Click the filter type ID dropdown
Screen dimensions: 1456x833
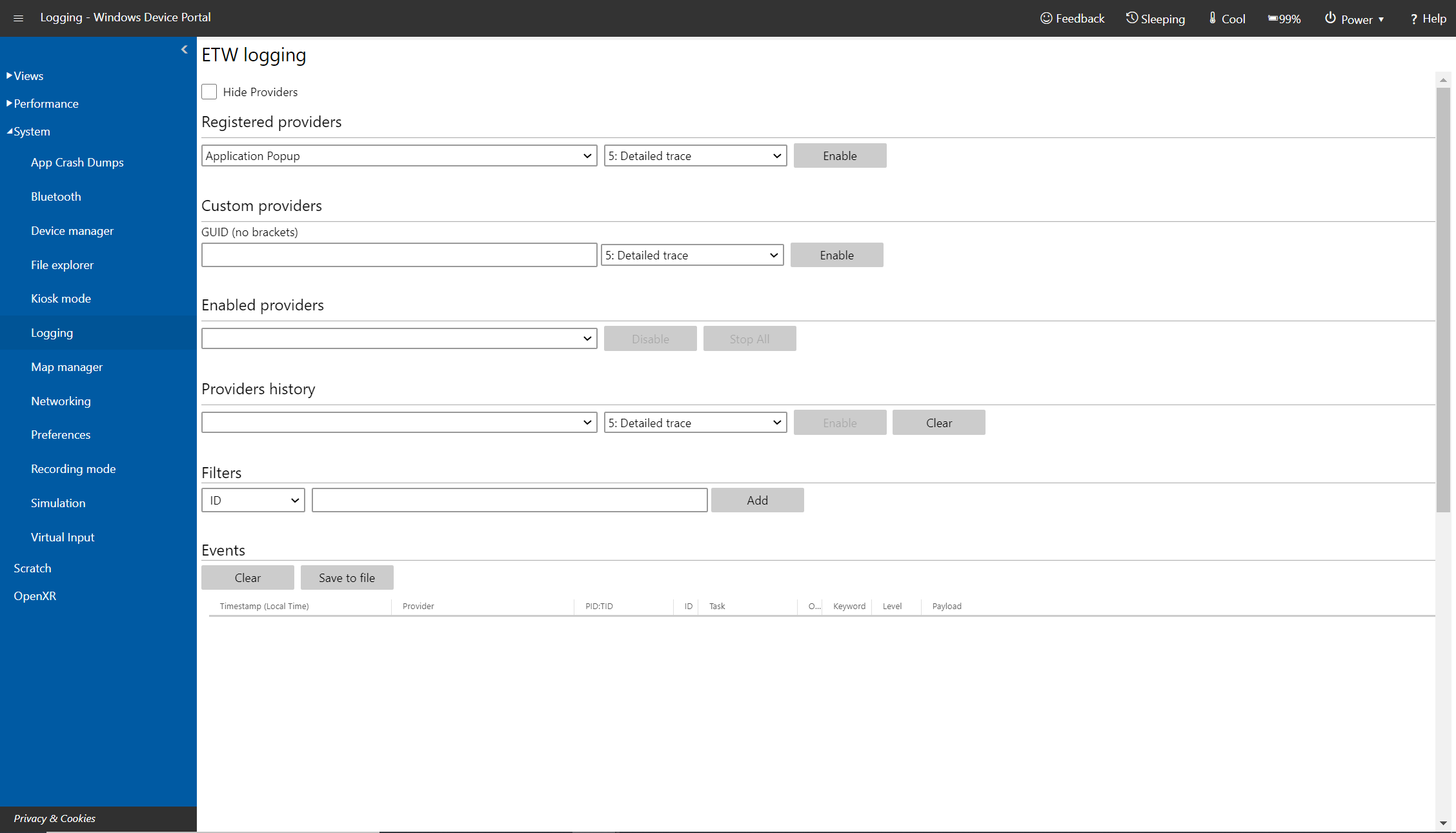coord(253,500)
